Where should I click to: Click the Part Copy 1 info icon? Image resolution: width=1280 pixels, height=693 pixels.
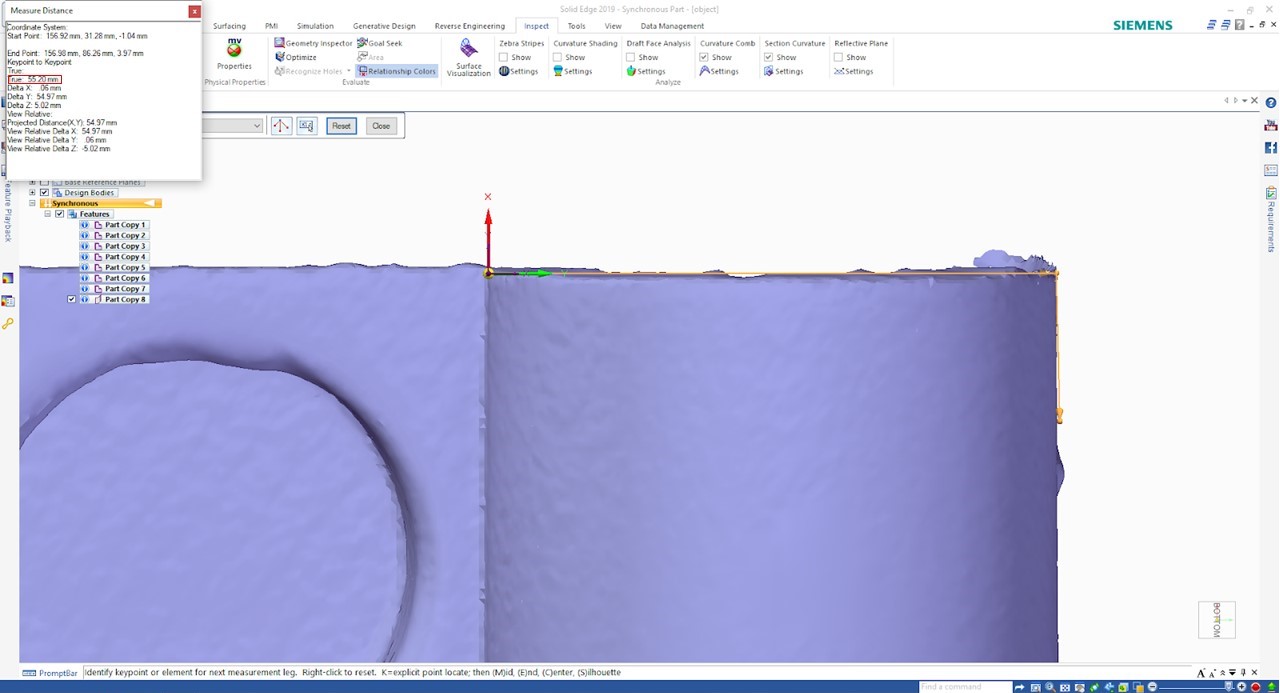[x=85, y=225]
